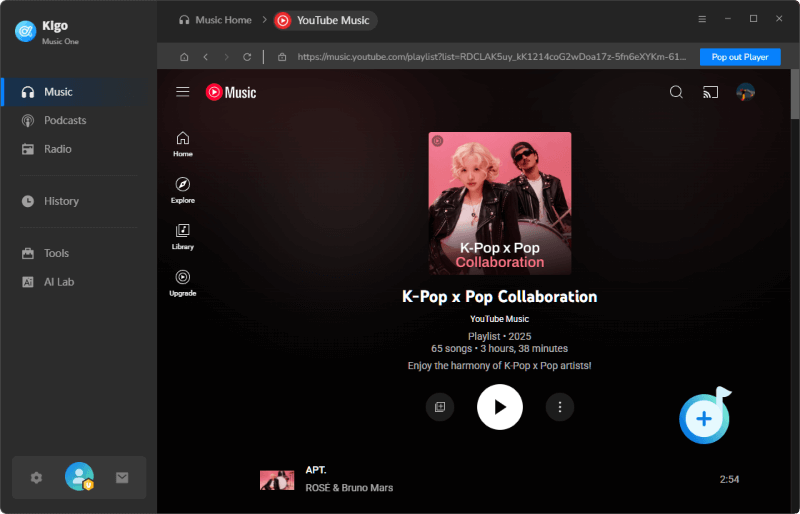Open History section in sidebar
Screen dimensions: 800x514
61,201
